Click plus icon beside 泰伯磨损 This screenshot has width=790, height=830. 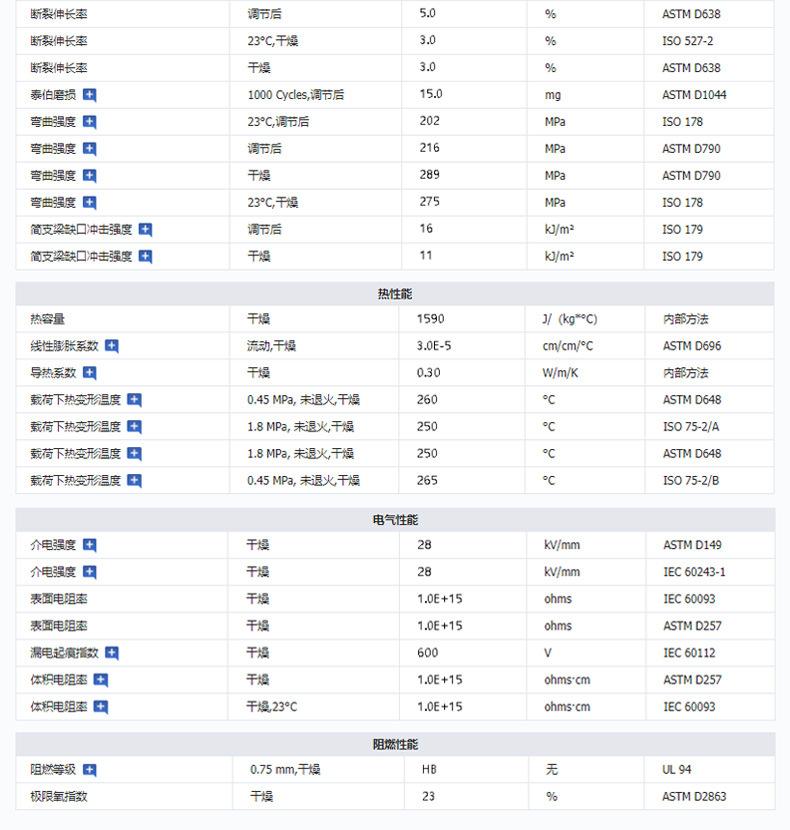pos(90,95)
